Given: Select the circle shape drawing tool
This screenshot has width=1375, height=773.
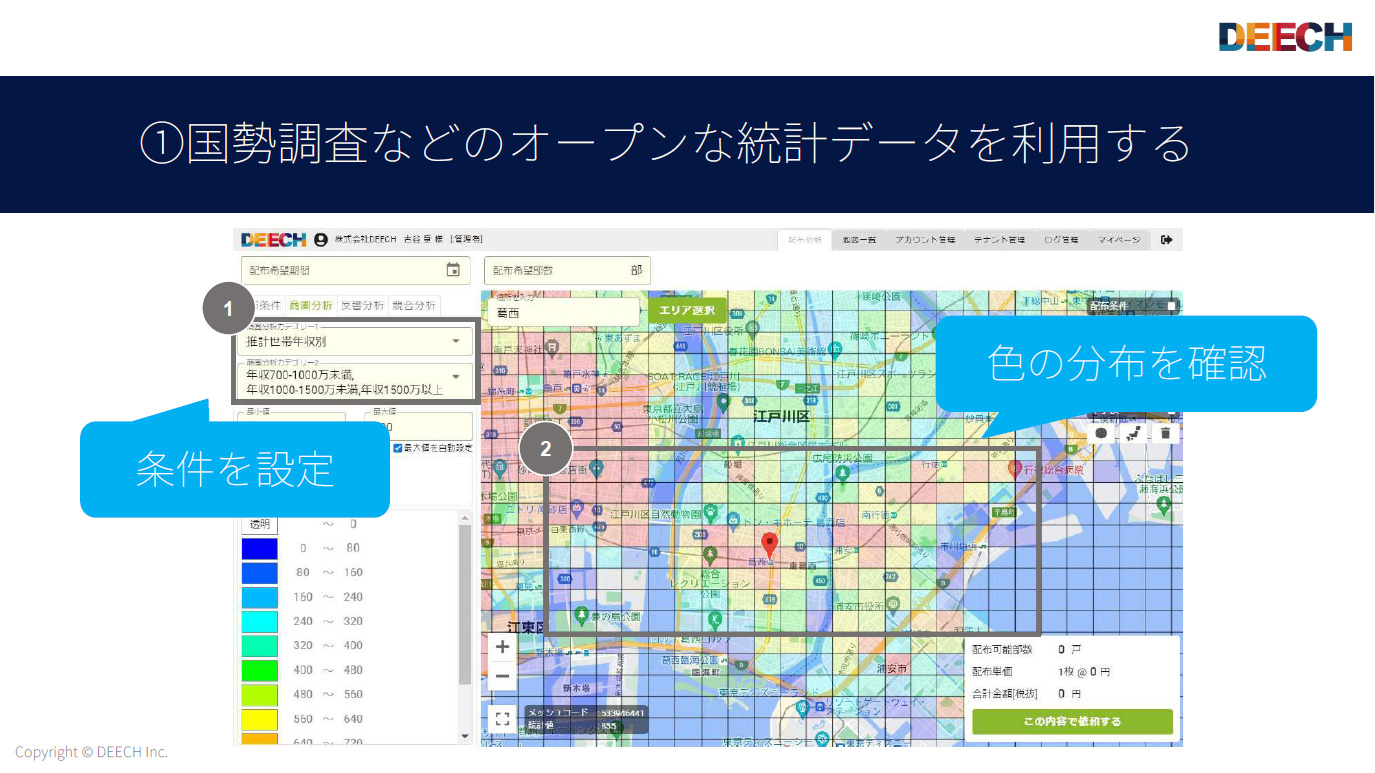Looking at the screenshot, I should [1101, 433].
